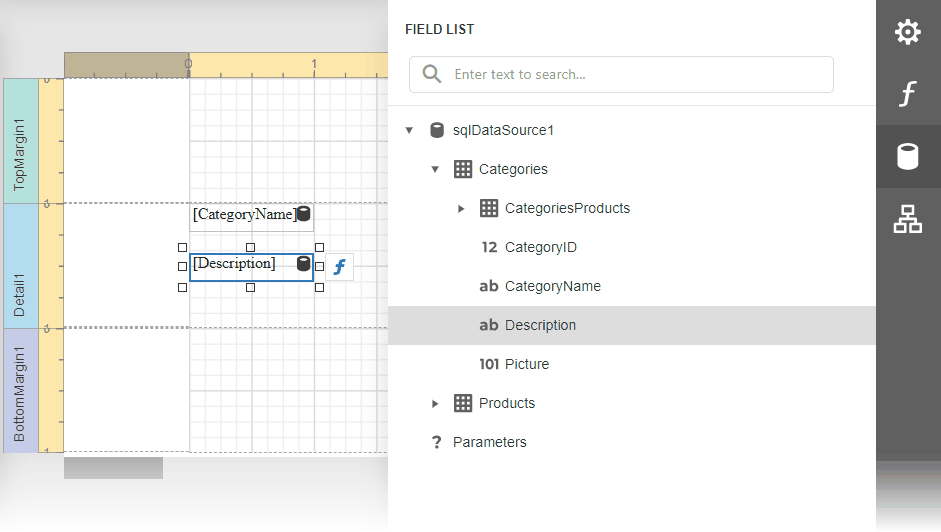Click the expression button beside Description label

[x=340, y=267]
